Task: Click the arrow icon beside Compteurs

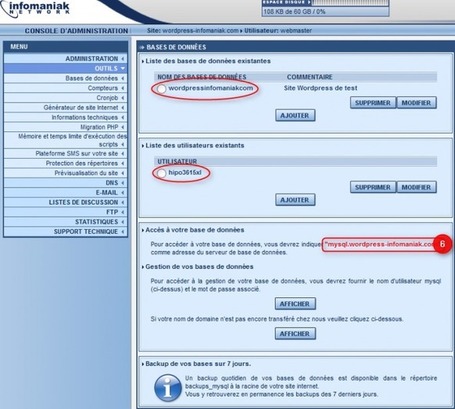Action: tap(123, 88)
